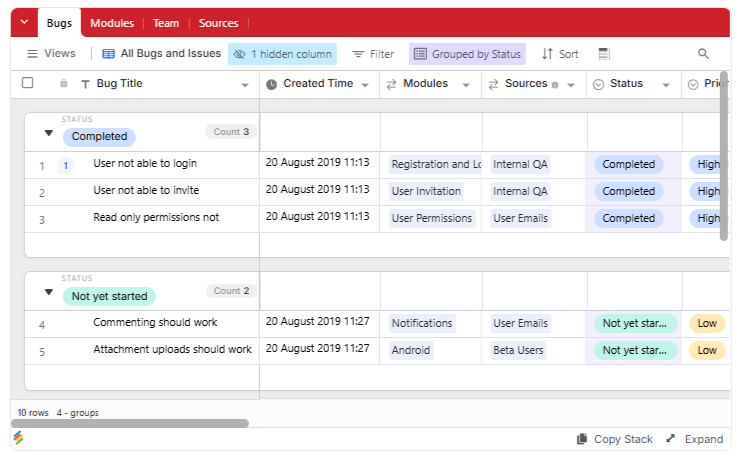Click the 'User Invitation' module tag
Viewport: 748px width, 460px height.
(x=426, y=191)
